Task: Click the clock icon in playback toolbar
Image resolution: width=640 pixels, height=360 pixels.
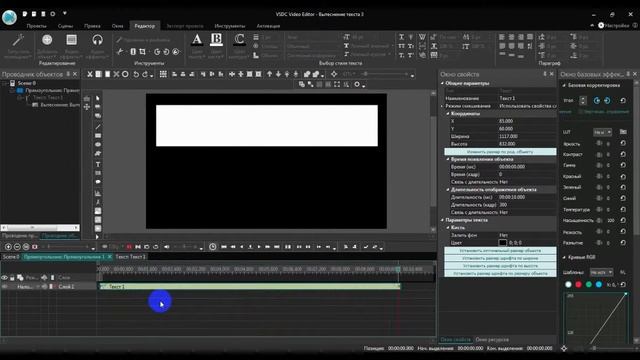Action: (213, 247)
